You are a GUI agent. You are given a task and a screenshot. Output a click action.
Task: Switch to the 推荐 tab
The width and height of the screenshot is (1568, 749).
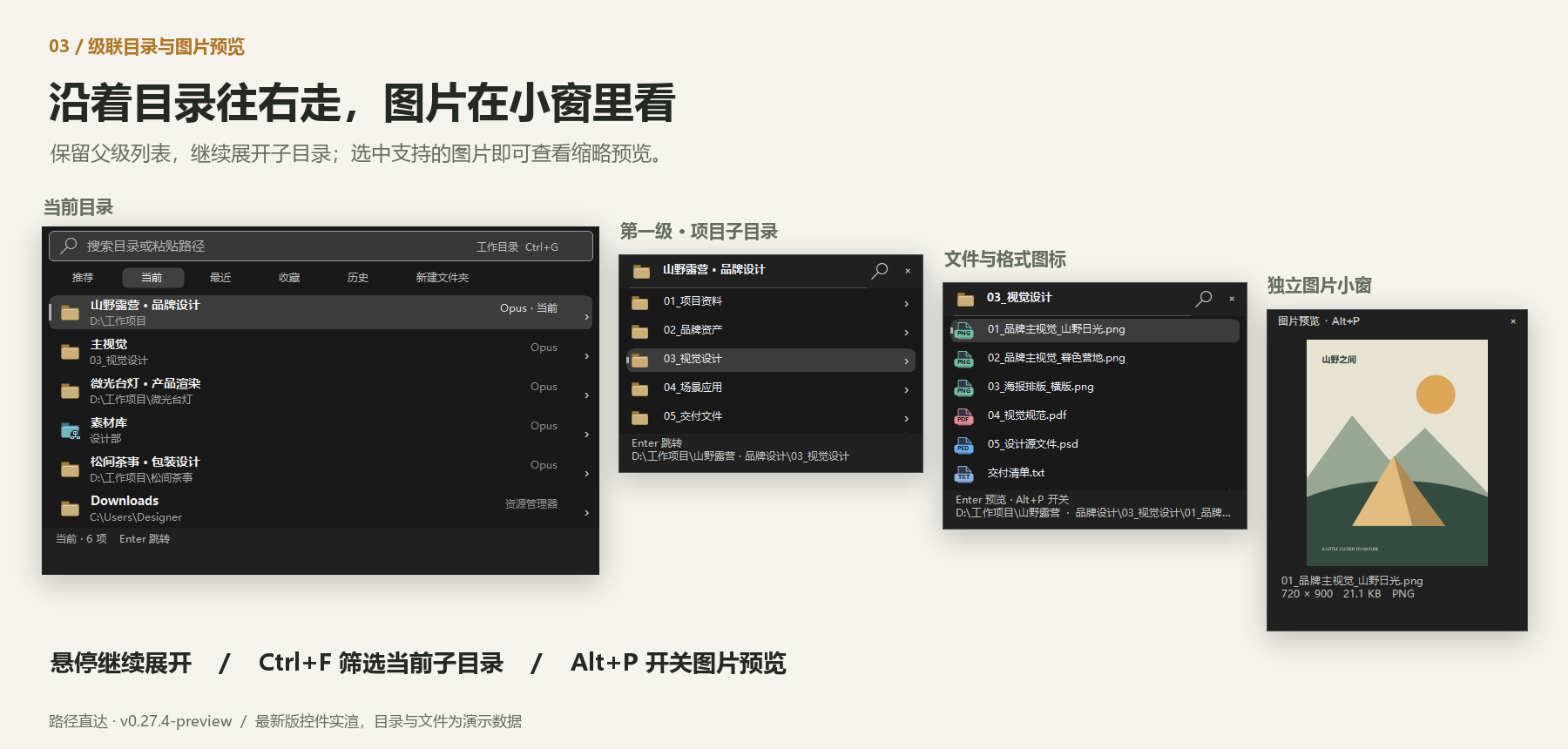click(x=83, y=278)
